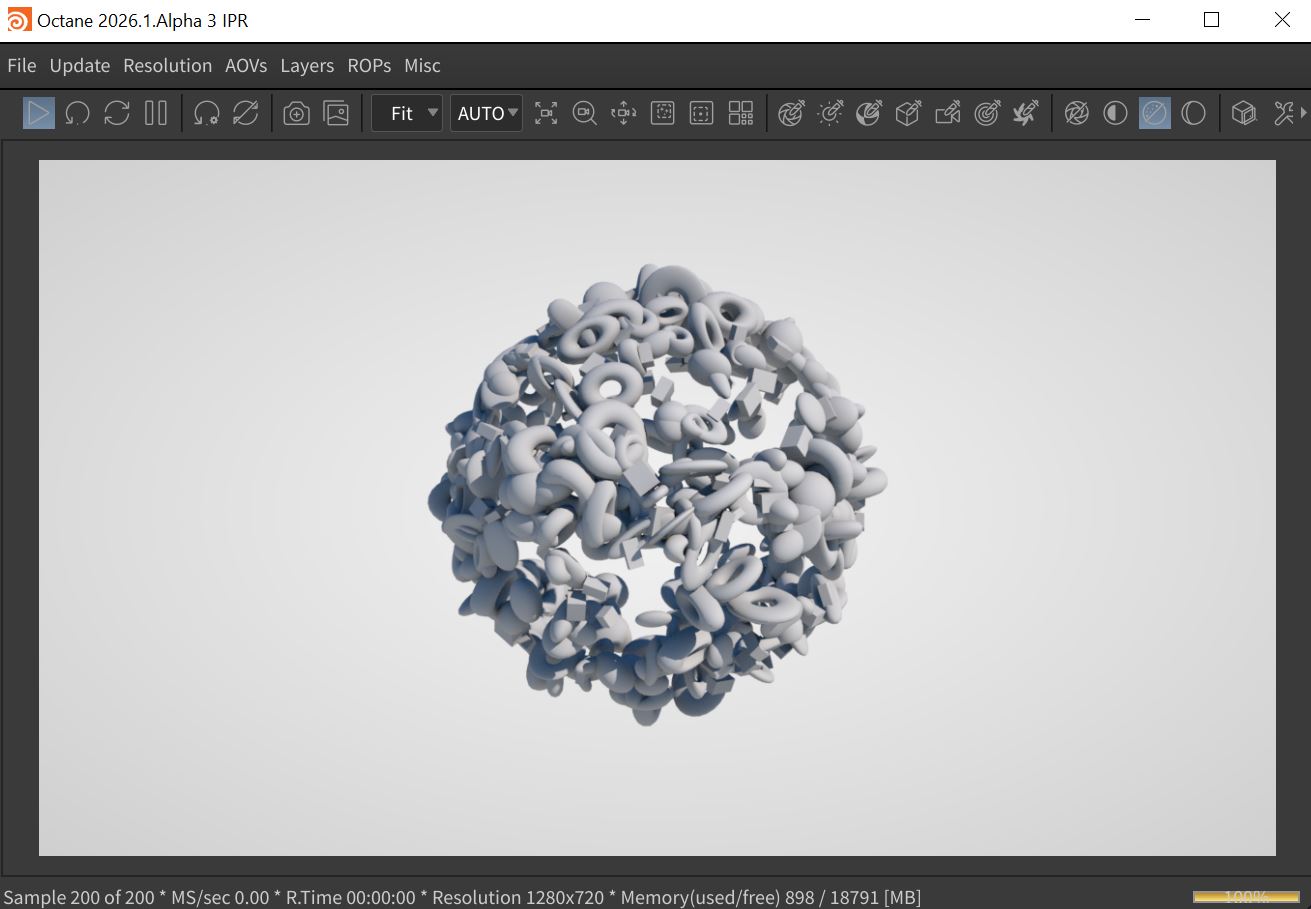Open the ROPs menu
Screen dimensions: 1311x909
click(369, 65)
